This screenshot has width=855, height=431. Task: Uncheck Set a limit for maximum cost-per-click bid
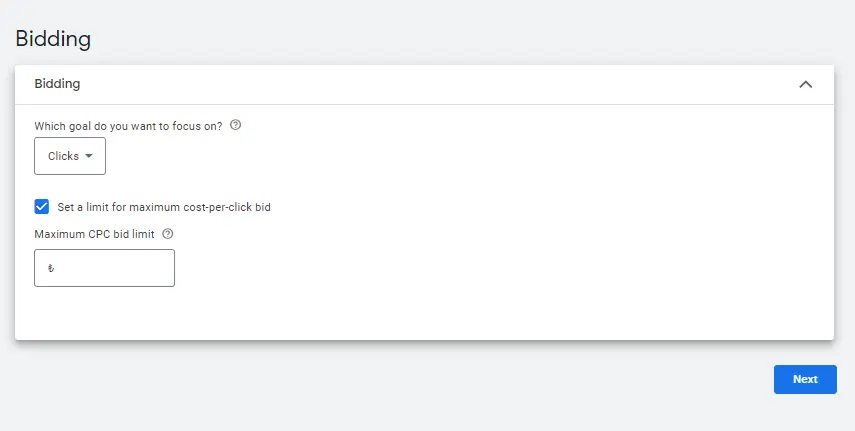point(41,207)
